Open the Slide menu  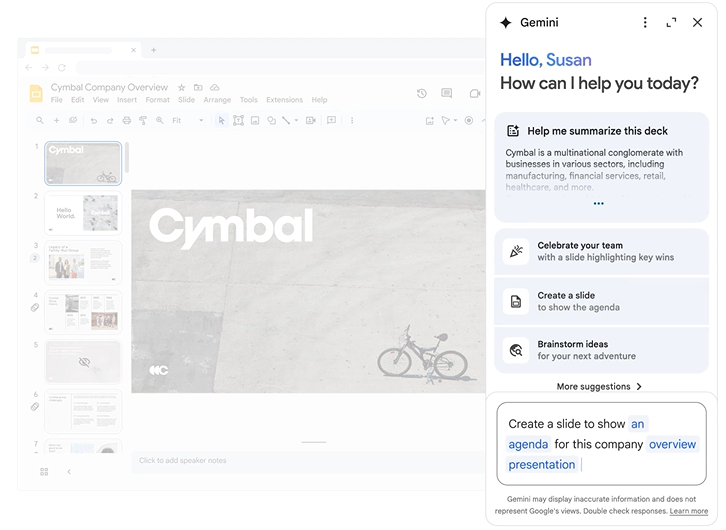pos(187,100)
